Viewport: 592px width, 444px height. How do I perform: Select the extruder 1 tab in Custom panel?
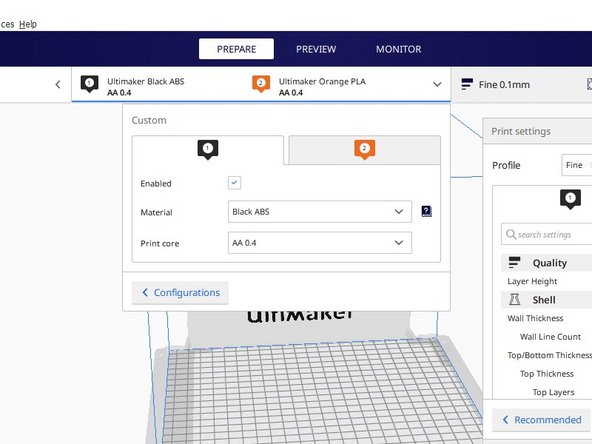coord(208,150)
